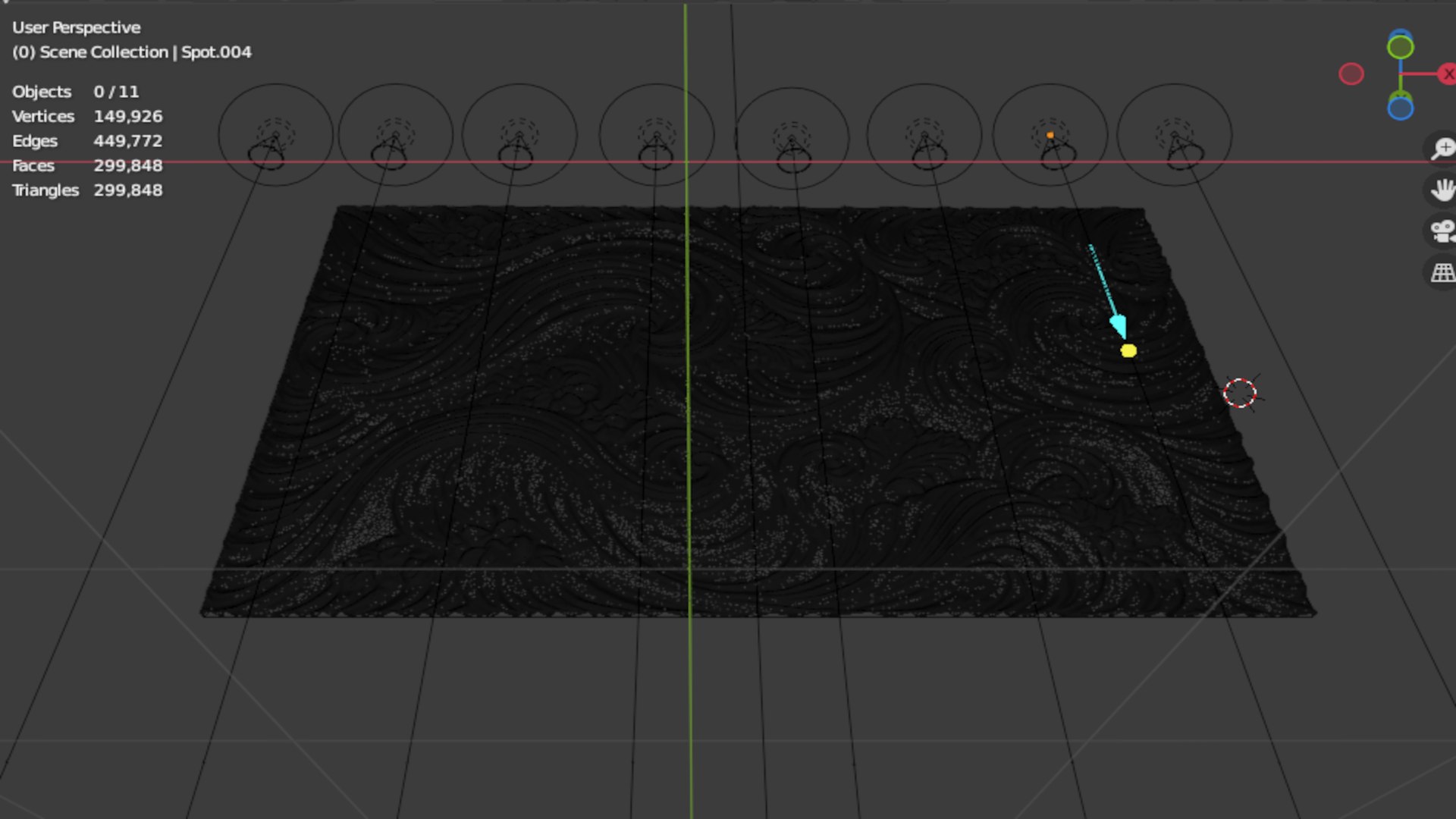Click the lower blue Z axis gizmo circle
1456x819 pixels.
pyautogui.click(x=1400, y=108)
